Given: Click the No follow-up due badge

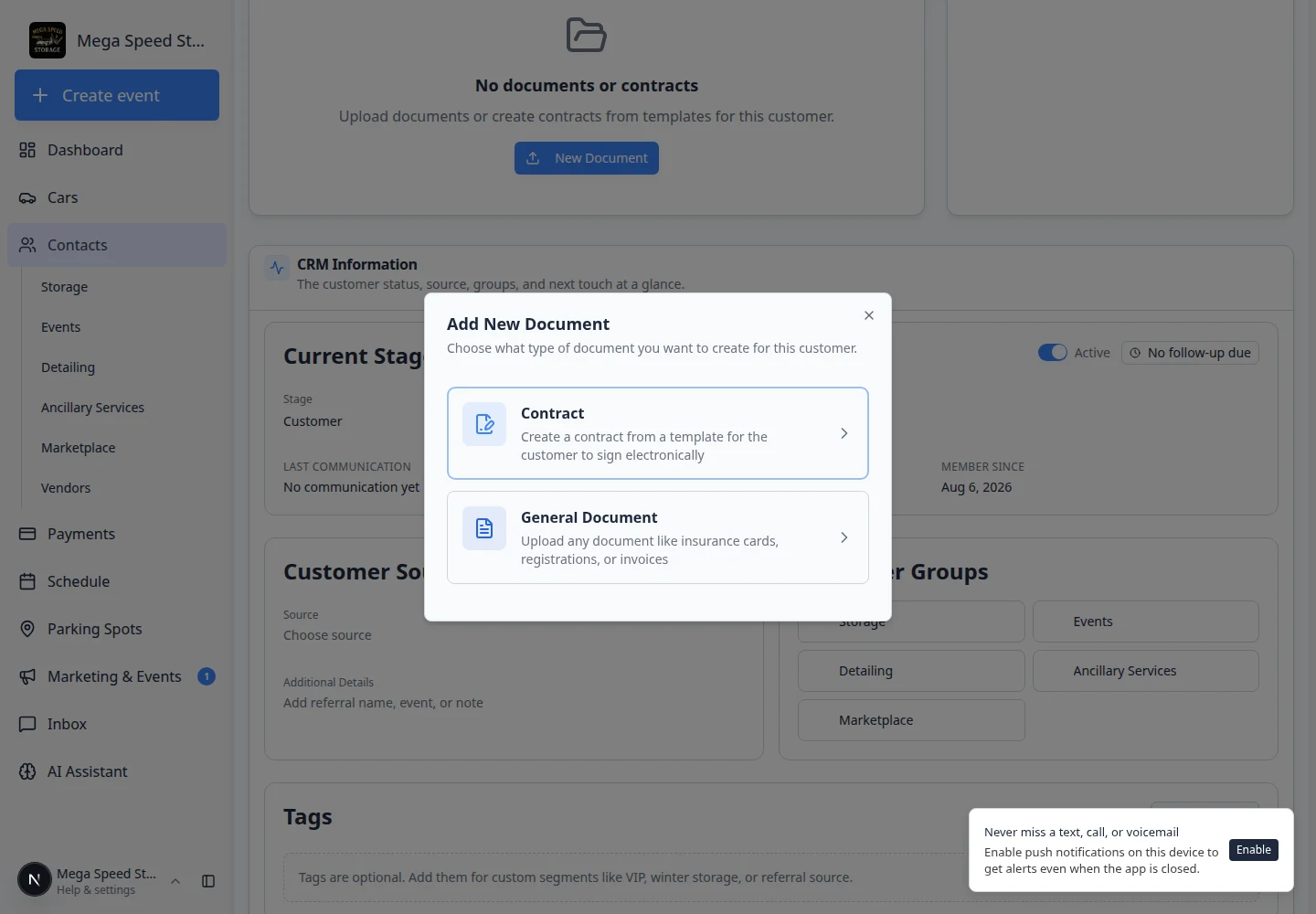Looking at the screenshot, I should (1190, 353).
